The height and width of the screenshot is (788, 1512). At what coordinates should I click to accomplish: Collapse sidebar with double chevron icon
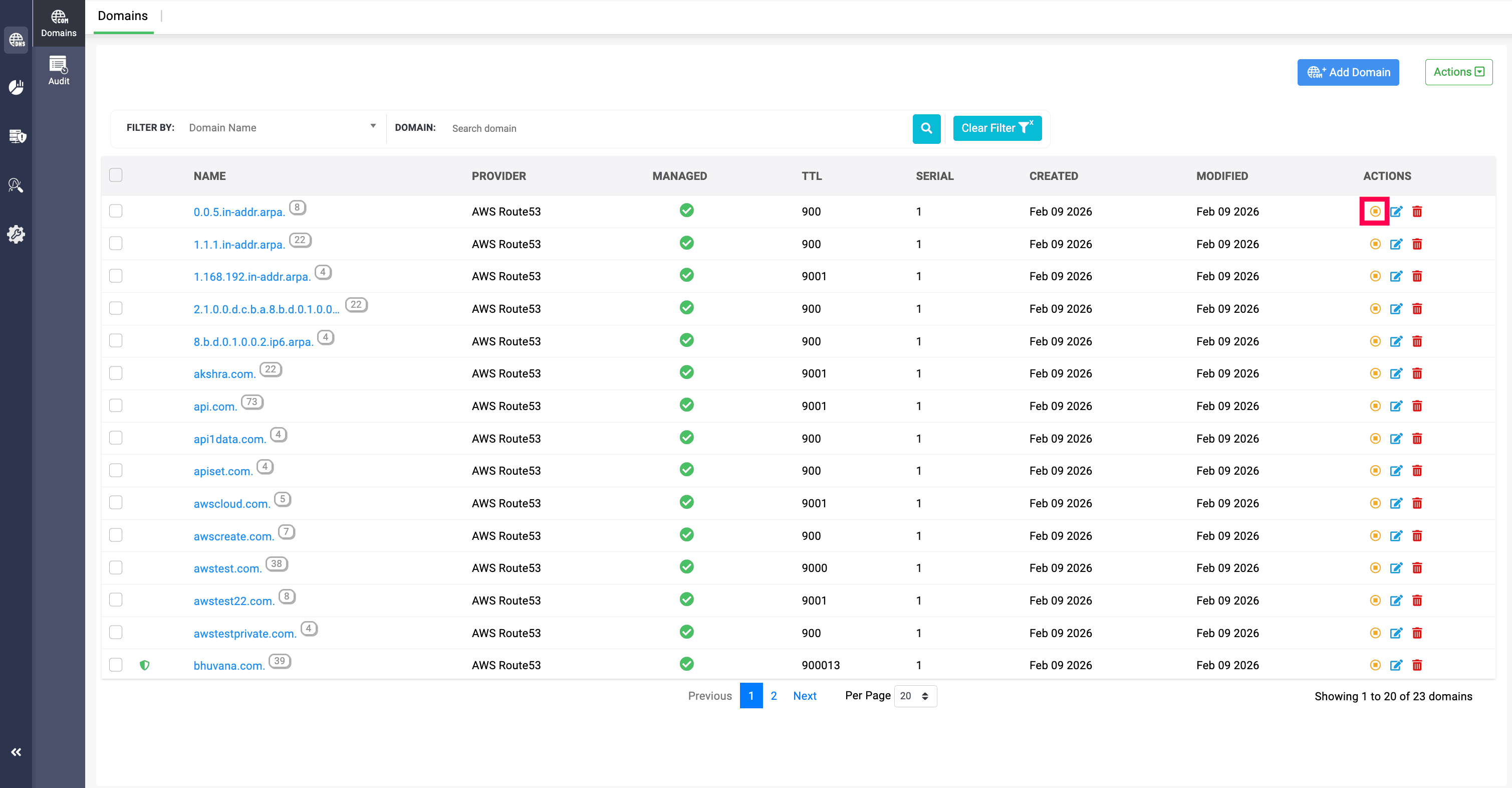16,751
